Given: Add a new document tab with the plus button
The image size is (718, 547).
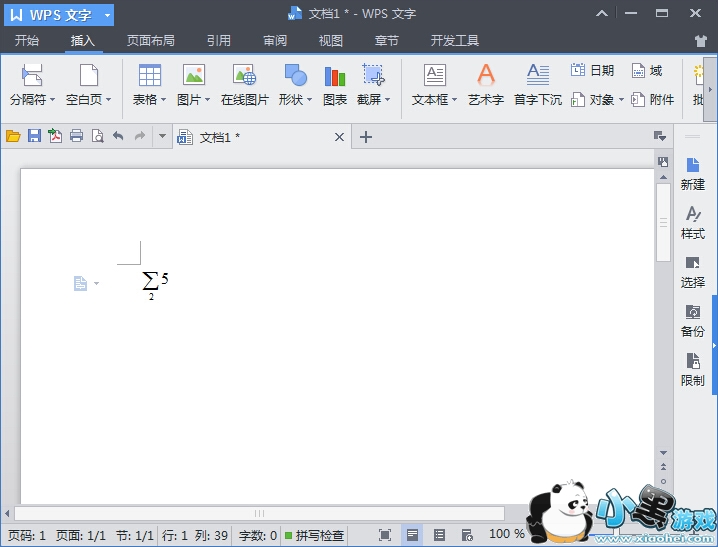Looking at the screenshot, I should [x=366, y=137].
